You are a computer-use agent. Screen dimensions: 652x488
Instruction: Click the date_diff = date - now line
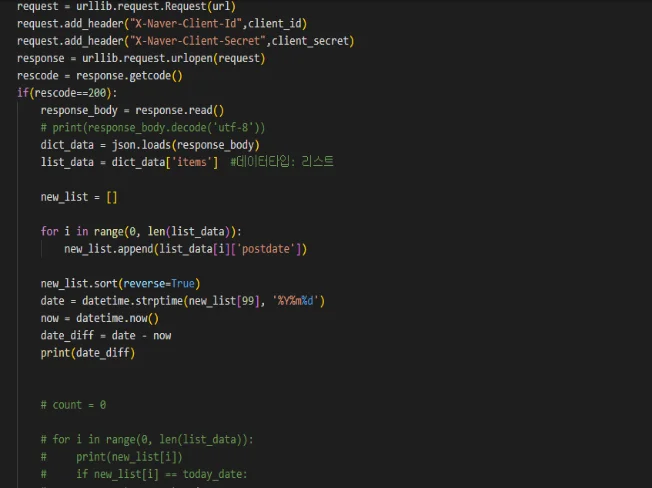pos(106,335)
